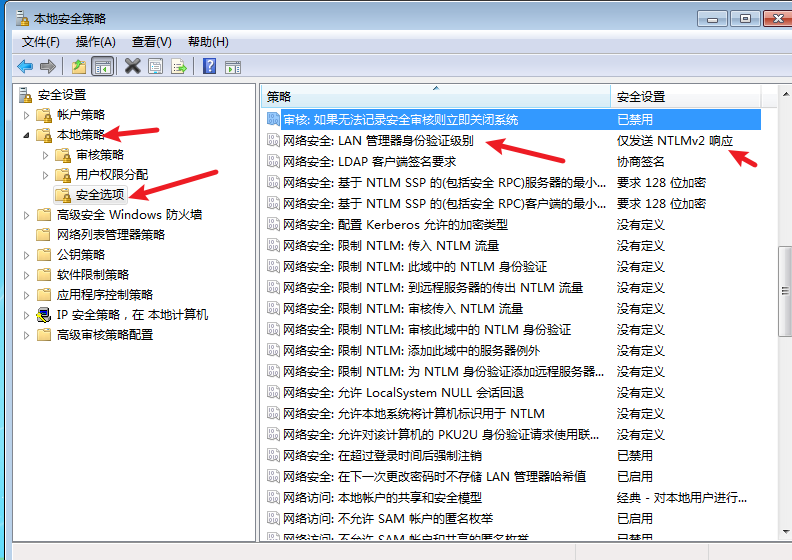Viewport: 792px width, 560px height.
Task: Click the Export List toolbar icon
Action: click(x=179, y=66)
